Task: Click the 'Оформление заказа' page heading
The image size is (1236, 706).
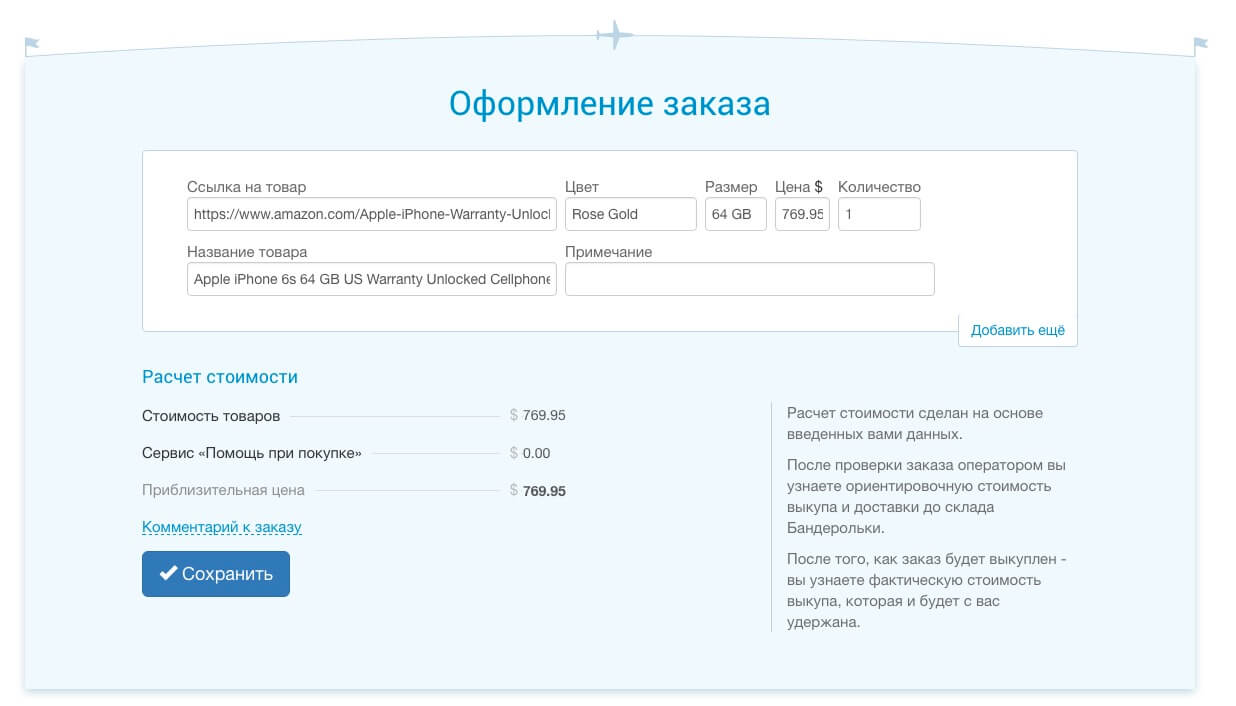Action: (610, 104)
